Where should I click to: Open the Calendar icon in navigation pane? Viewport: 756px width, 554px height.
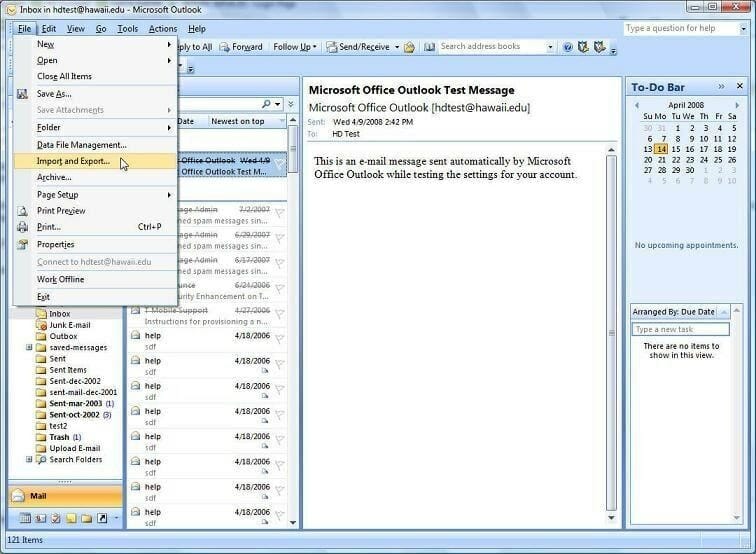[x=25, y=518]
